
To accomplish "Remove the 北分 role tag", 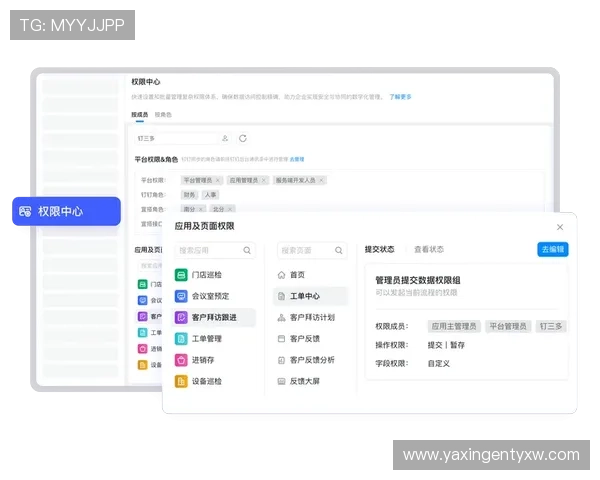I will point(230,209).
